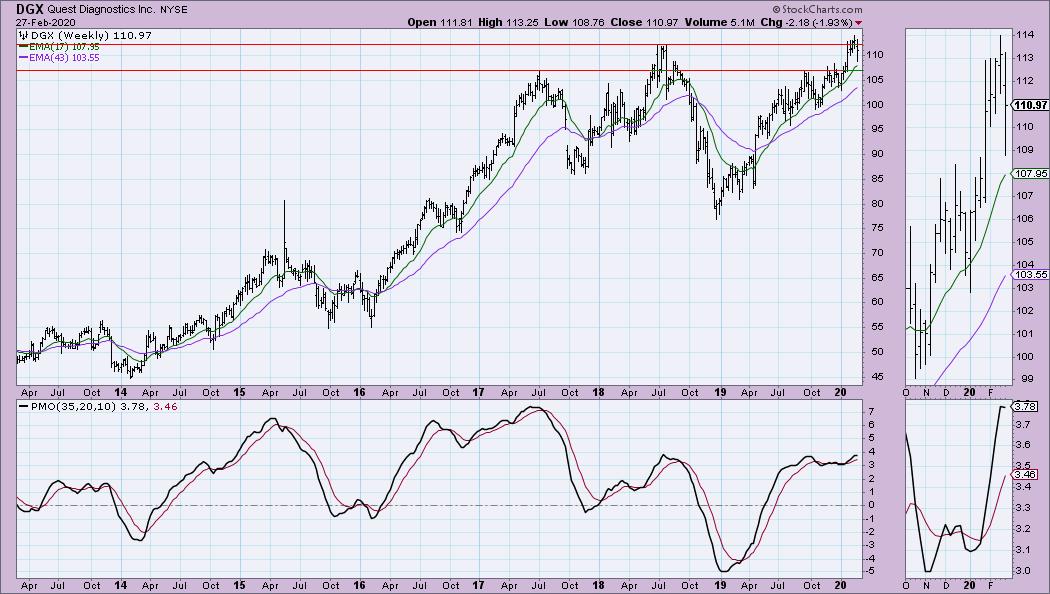Click the red PMO signal value 3.46 in legend
1050x594 pixels.
pos(165,406)
